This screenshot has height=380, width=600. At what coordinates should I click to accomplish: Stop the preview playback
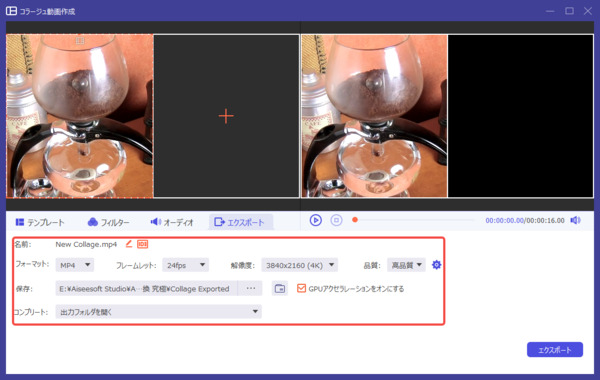point(336,220)
